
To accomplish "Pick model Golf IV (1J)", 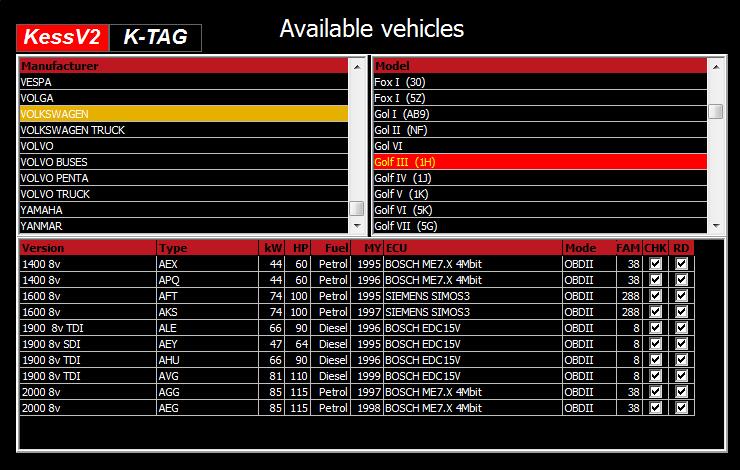I will click(540, 178).
